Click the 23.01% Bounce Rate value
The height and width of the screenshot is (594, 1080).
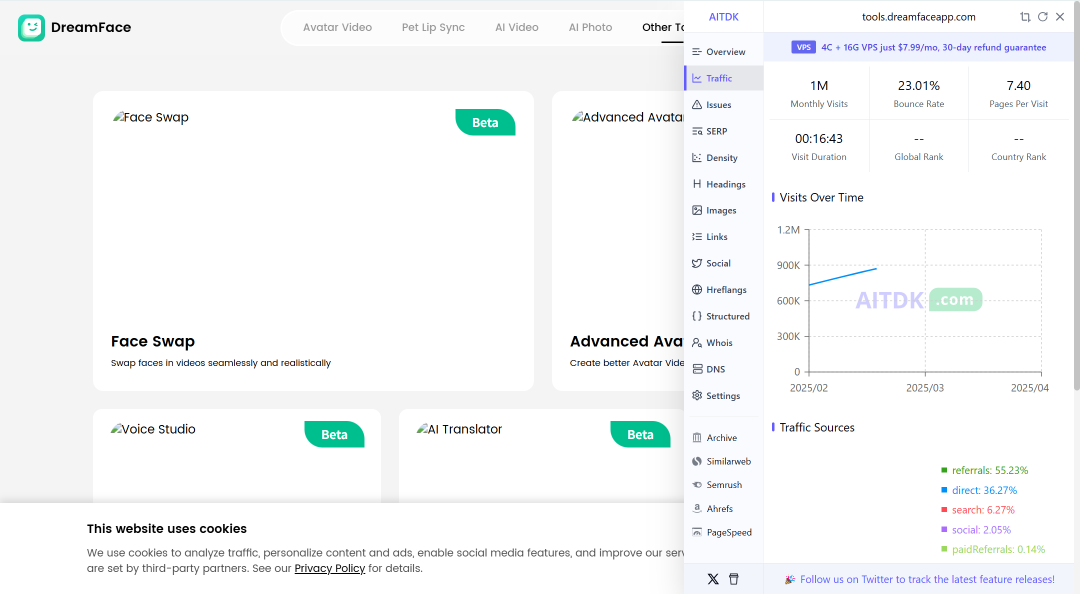[x=919, y=86]
